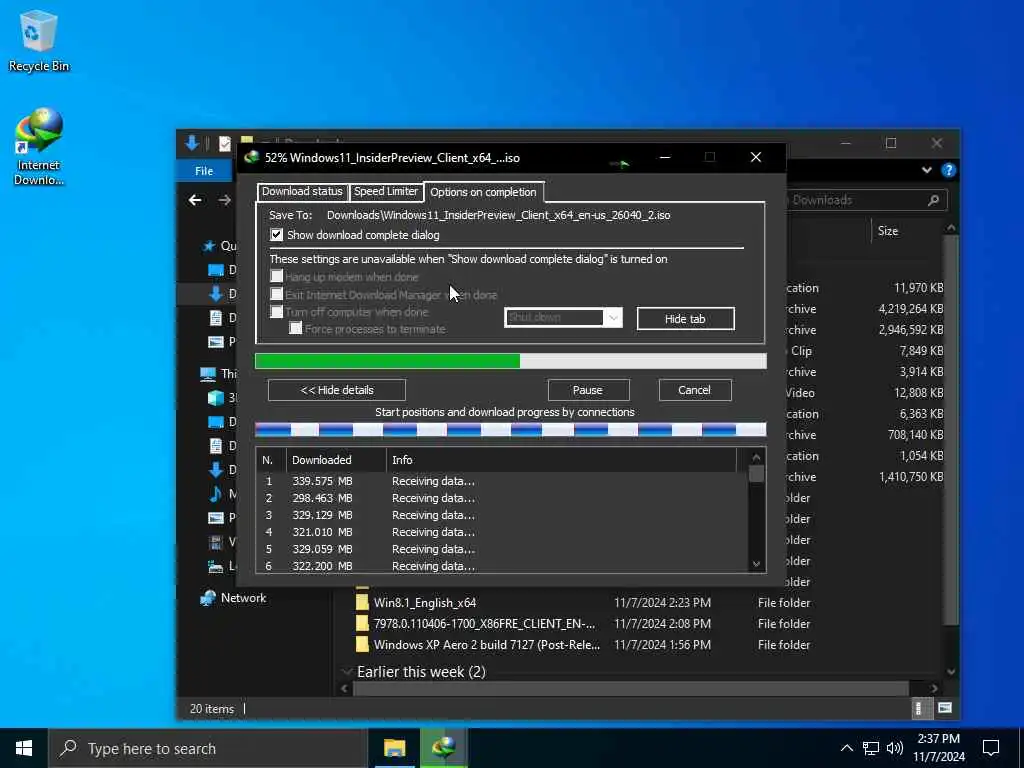Cancel the download
Screen dimensions: 1024x768
click(694, 390)
